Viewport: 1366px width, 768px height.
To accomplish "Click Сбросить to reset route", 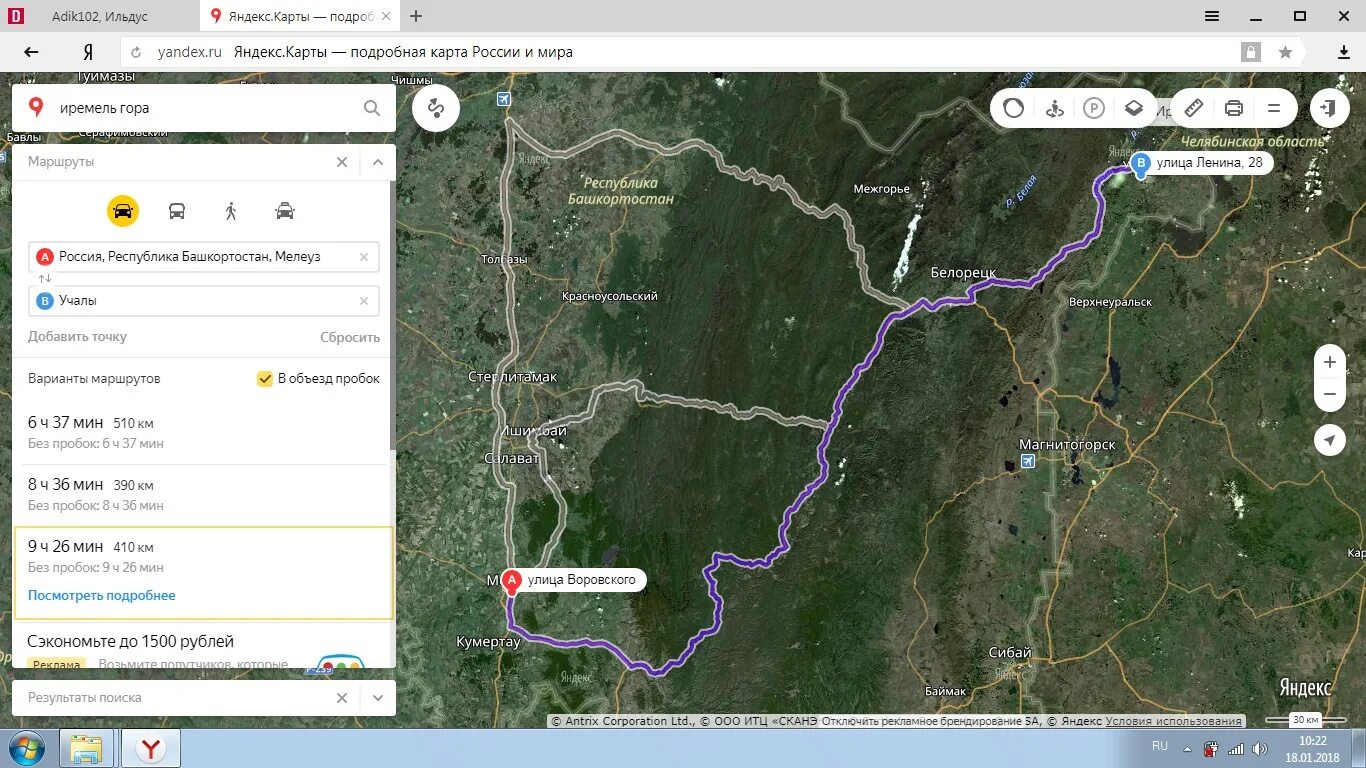I will pyautogui.click(x=350, y=337).
